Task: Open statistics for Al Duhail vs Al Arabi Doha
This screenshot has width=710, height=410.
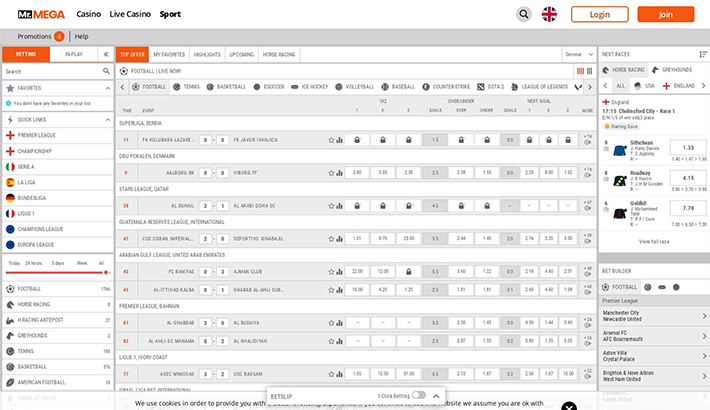Action: coord(339,206)
